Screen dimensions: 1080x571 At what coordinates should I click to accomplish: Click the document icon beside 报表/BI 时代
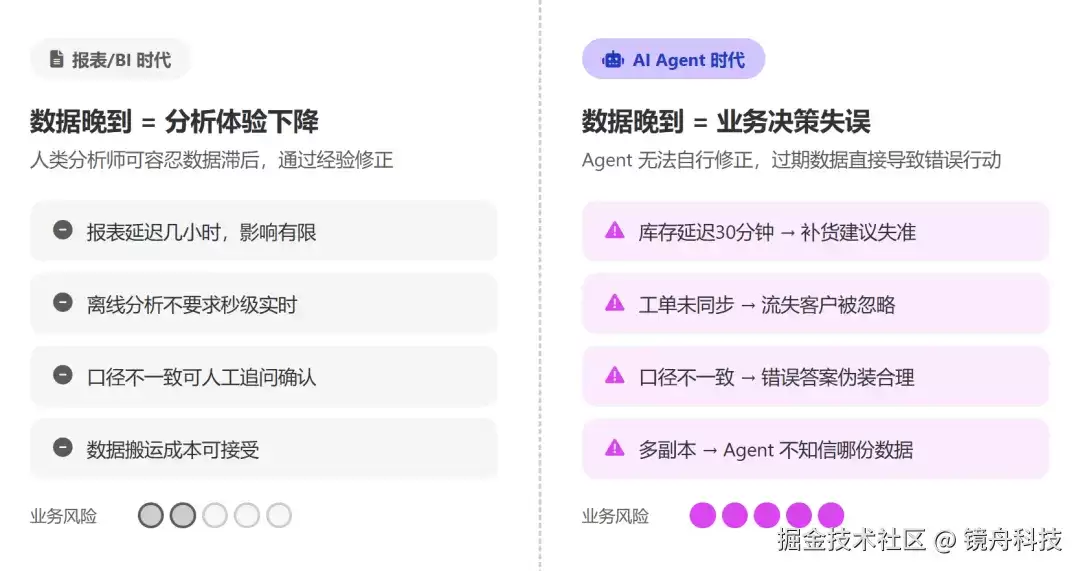click(x=57, y=60)
